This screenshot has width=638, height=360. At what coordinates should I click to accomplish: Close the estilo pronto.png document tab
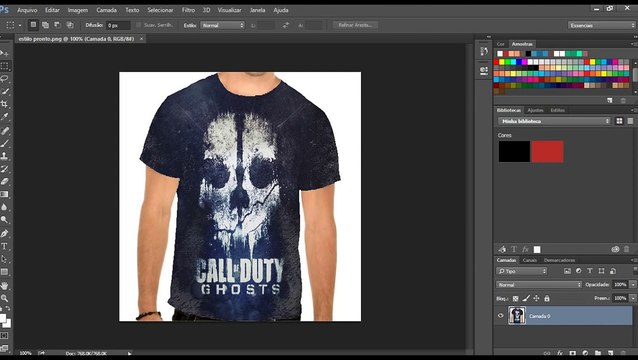pos(141,39)
